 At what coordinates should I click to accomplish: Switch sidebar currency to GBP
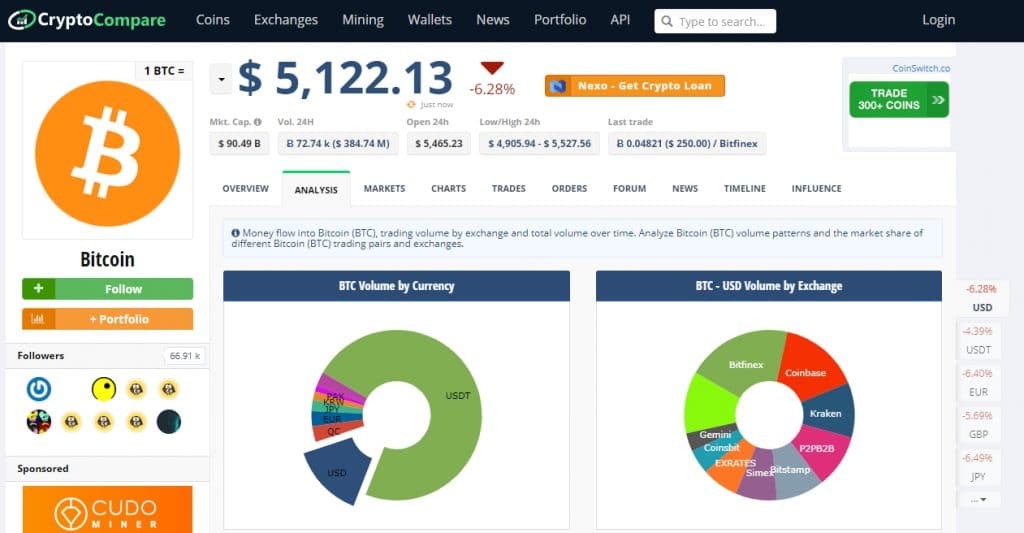pos(977,426)
